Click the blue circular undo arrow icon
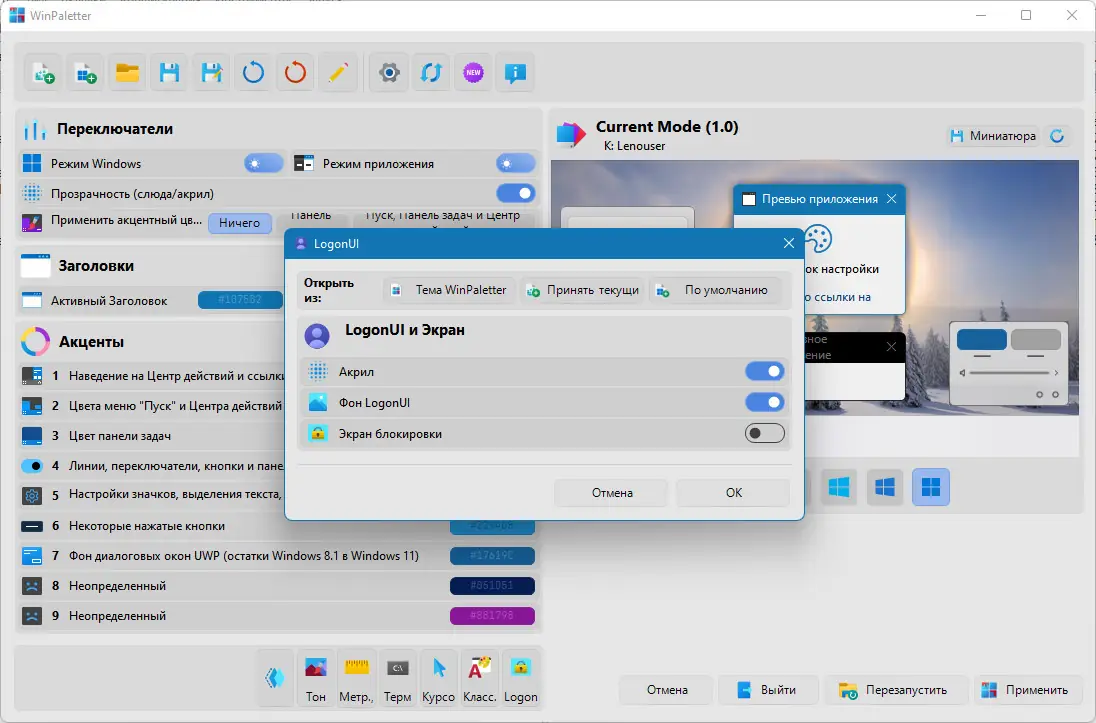Image resolution: width=1096 pixels, height=723 pixels. tap(253, 73)
